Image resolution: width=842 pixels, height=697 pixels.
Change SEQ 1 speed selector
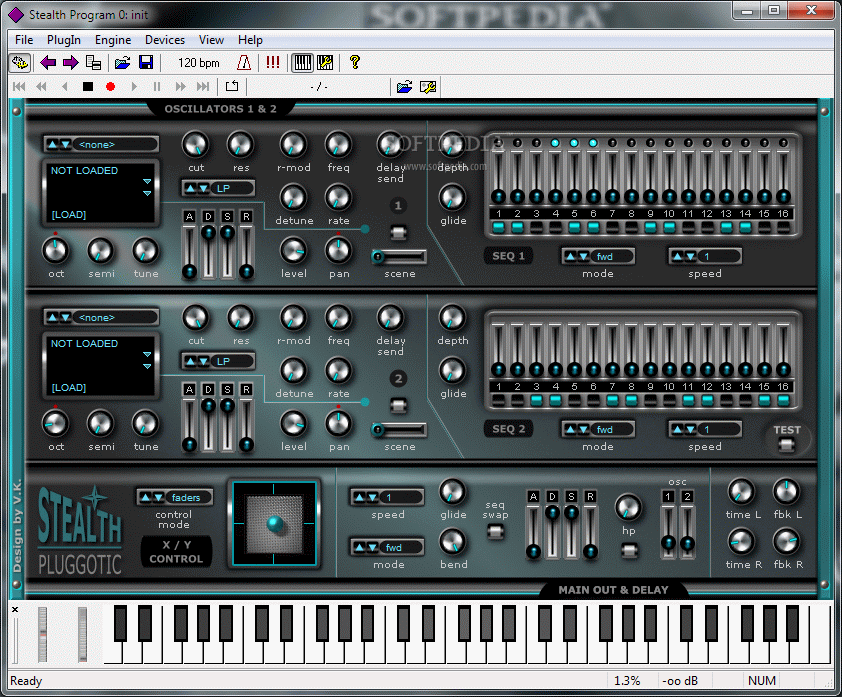coord(705,256)
